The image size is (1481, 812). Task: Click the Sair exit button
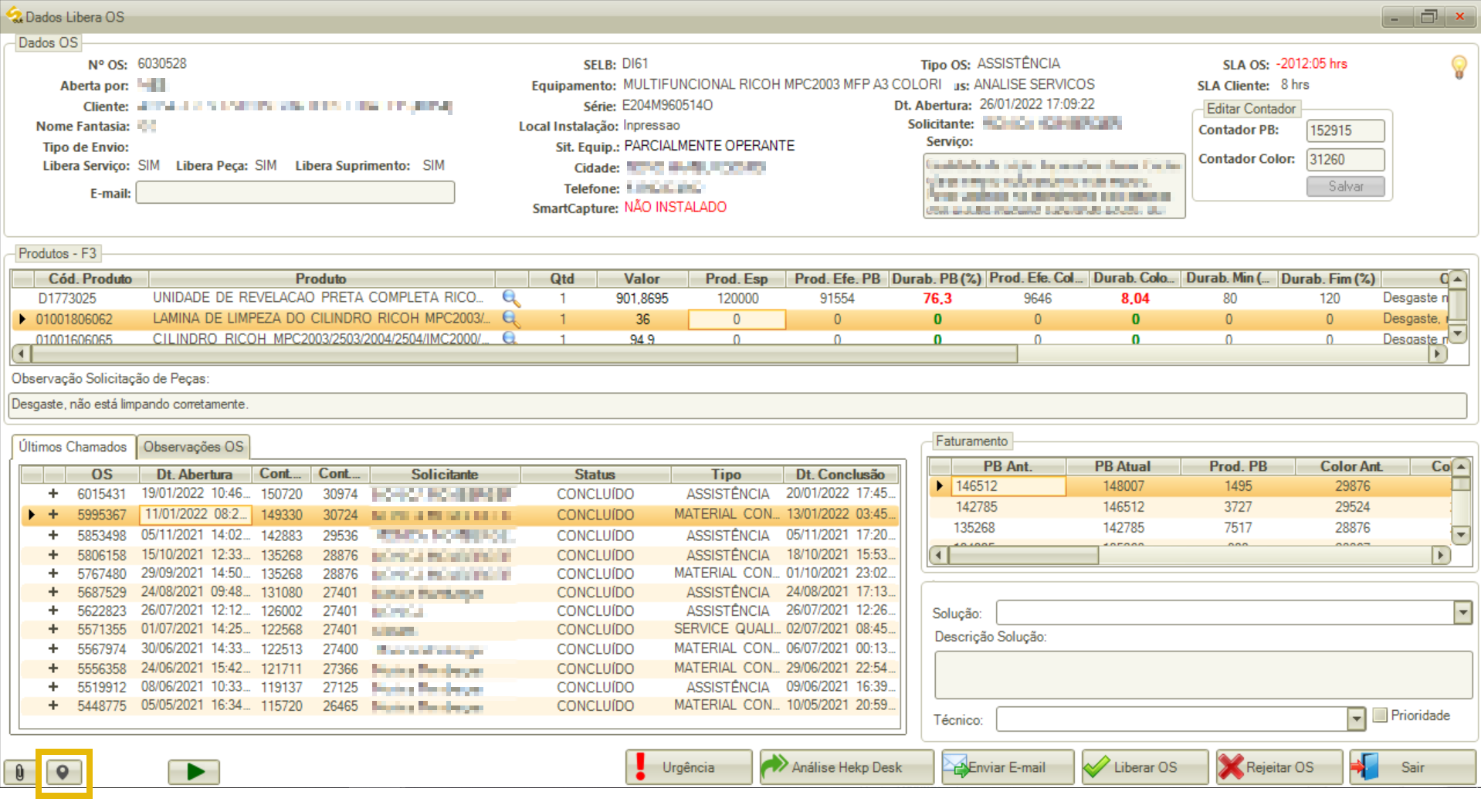tap(1412, 767)
